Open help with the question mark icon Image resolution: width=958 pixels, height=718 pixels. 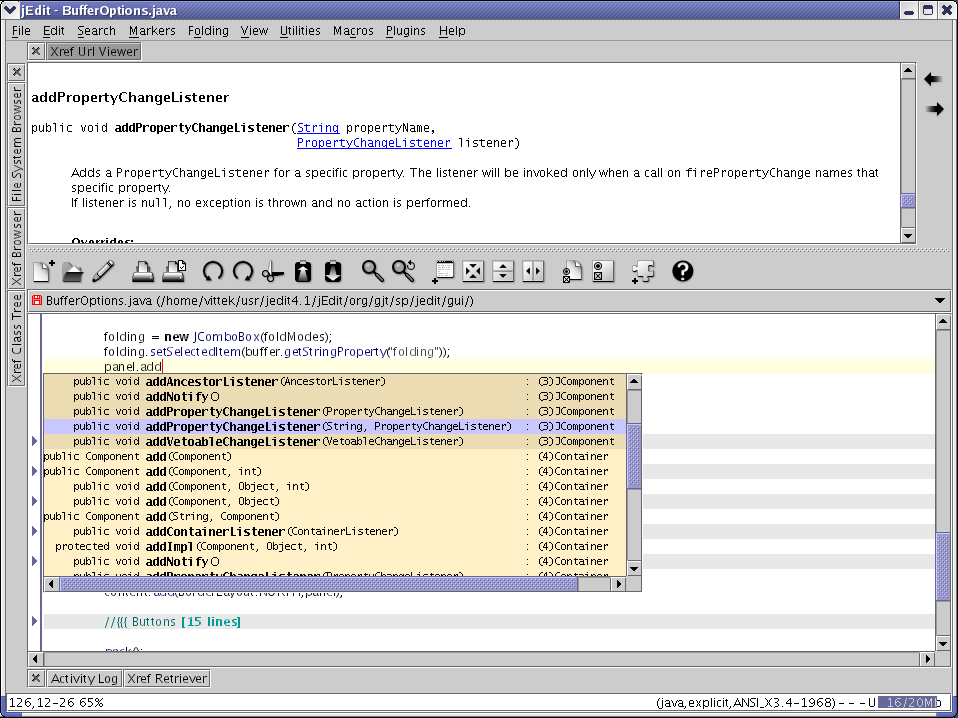tap(682, 271)
